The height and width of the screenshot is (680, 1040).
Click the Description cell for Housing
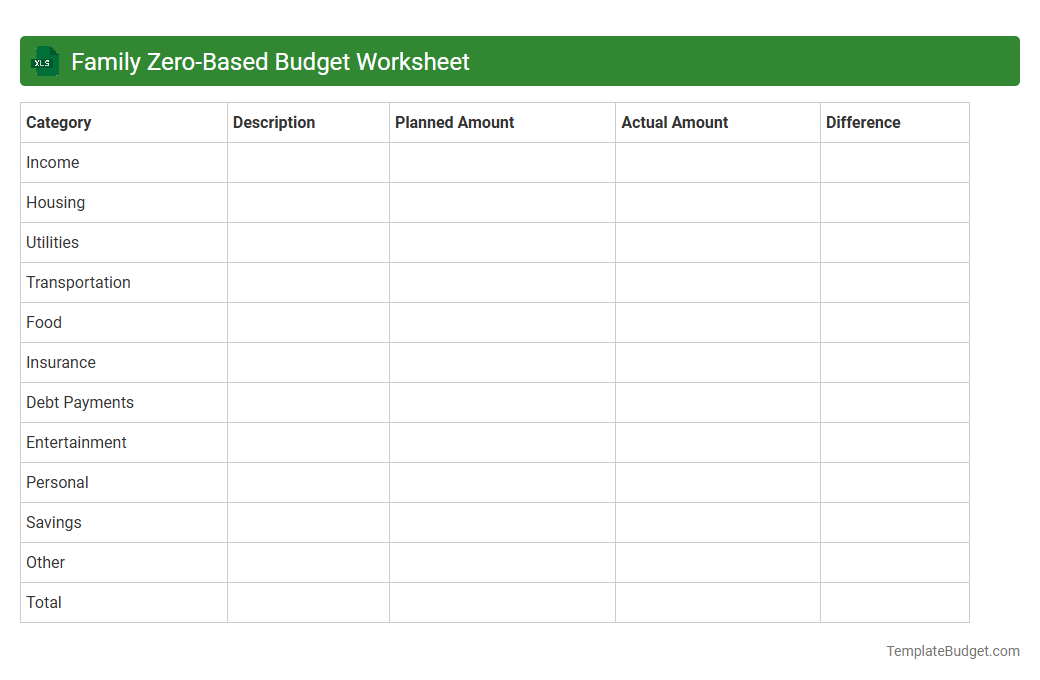[x=308, y=202]
